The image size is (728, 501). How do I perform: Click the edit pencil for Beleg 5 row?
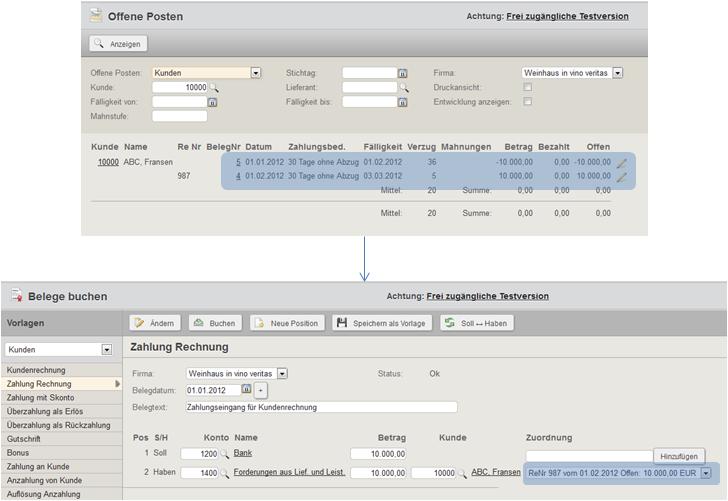pos(622,162)
